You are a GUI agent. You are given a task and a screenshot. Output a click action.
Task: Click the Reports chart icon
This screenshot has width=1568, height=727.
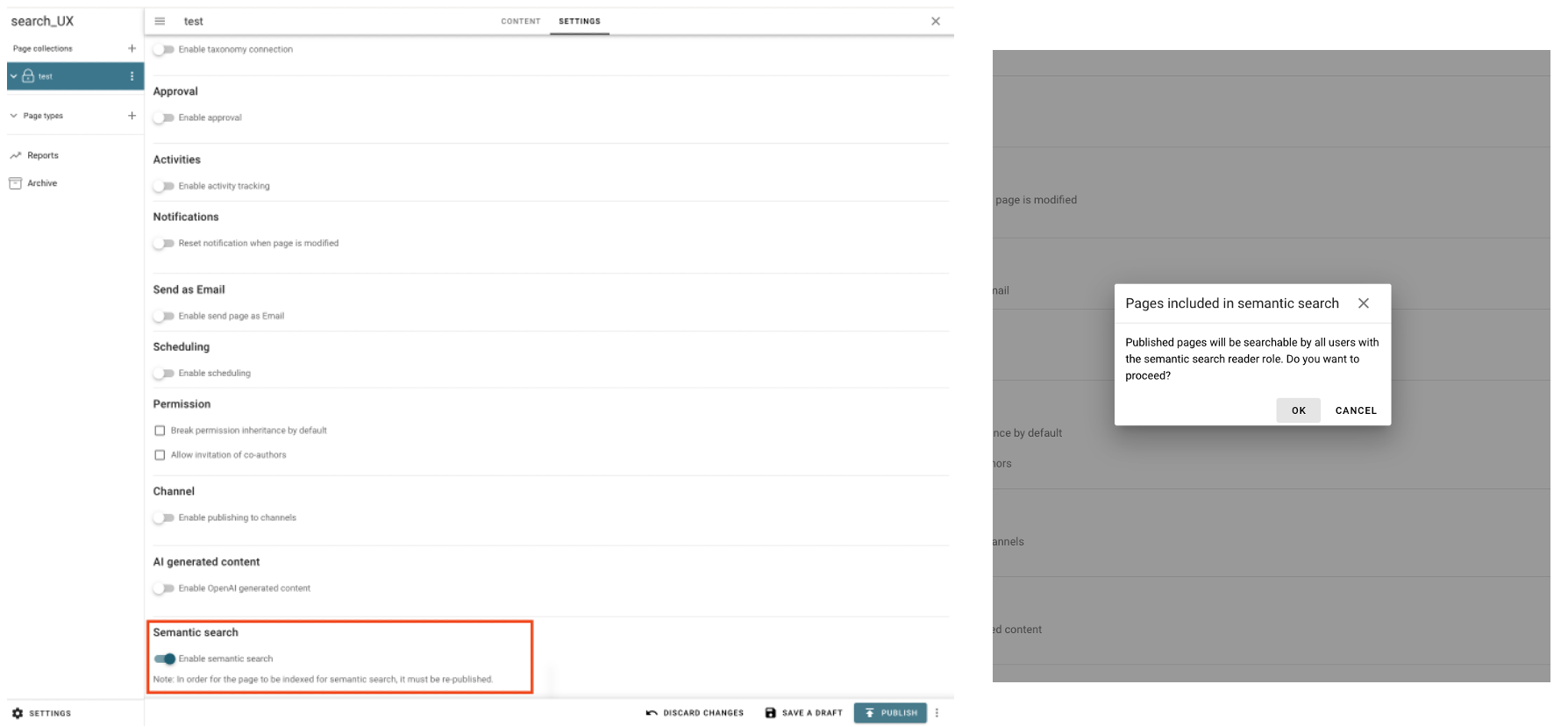pyautogui.click(x=15, y=155)
